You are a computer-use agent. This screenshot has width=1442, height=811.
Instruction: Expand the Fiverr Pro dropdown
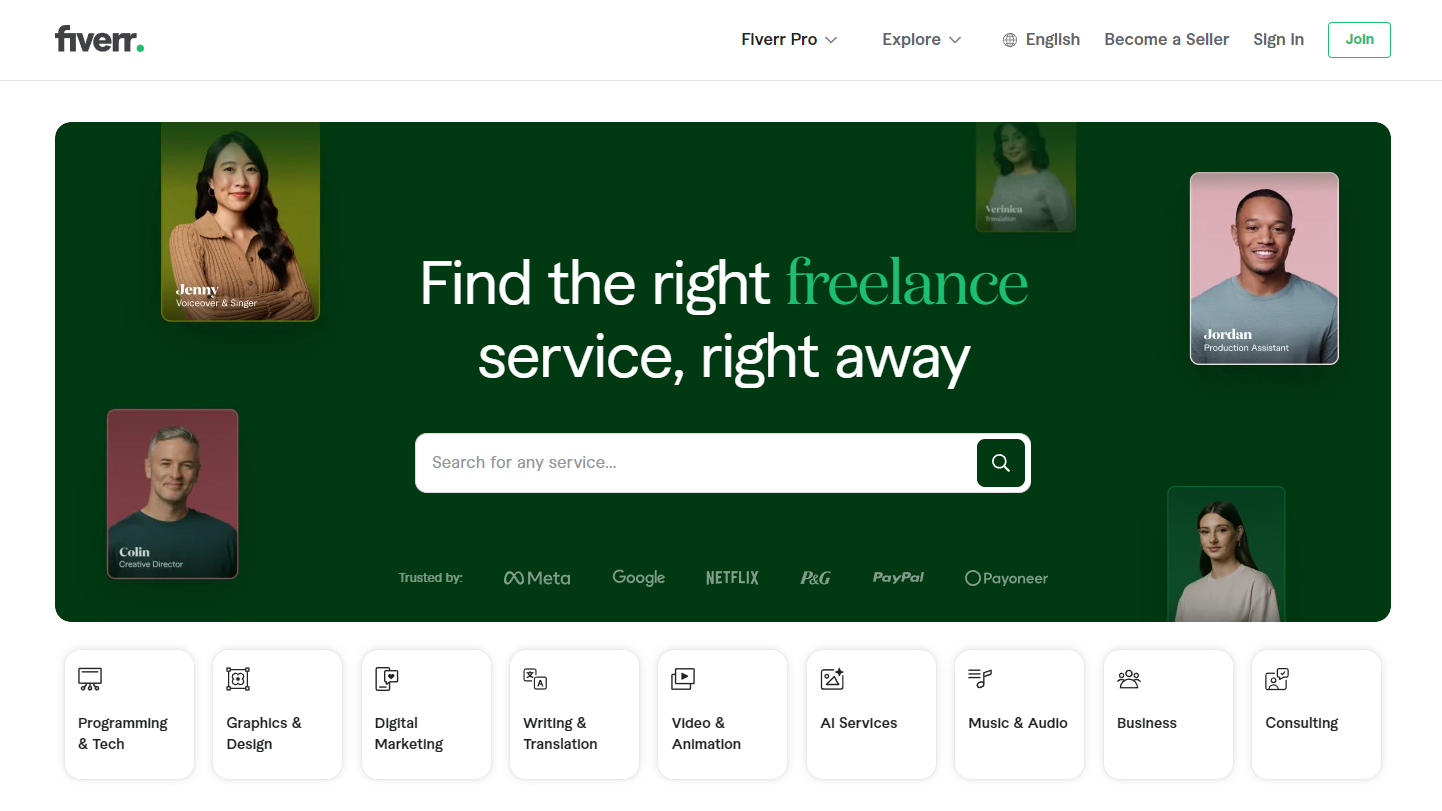[789, 40]
